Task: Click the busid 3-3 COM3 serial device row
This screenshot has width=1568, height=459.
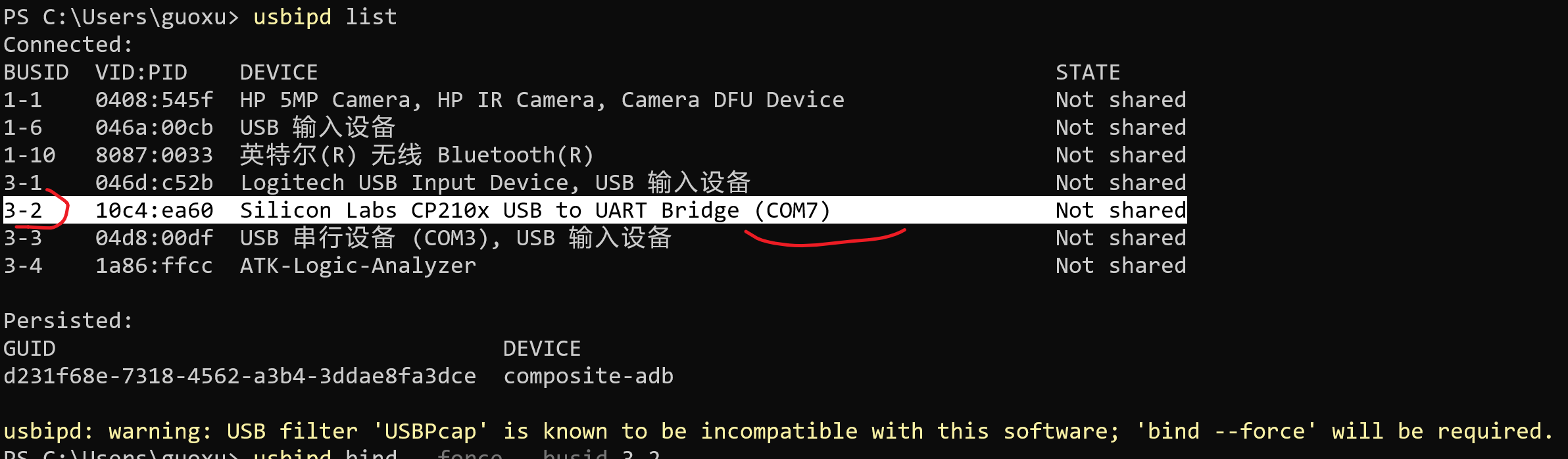Action: pyautogui.click(x=595, y=238)
